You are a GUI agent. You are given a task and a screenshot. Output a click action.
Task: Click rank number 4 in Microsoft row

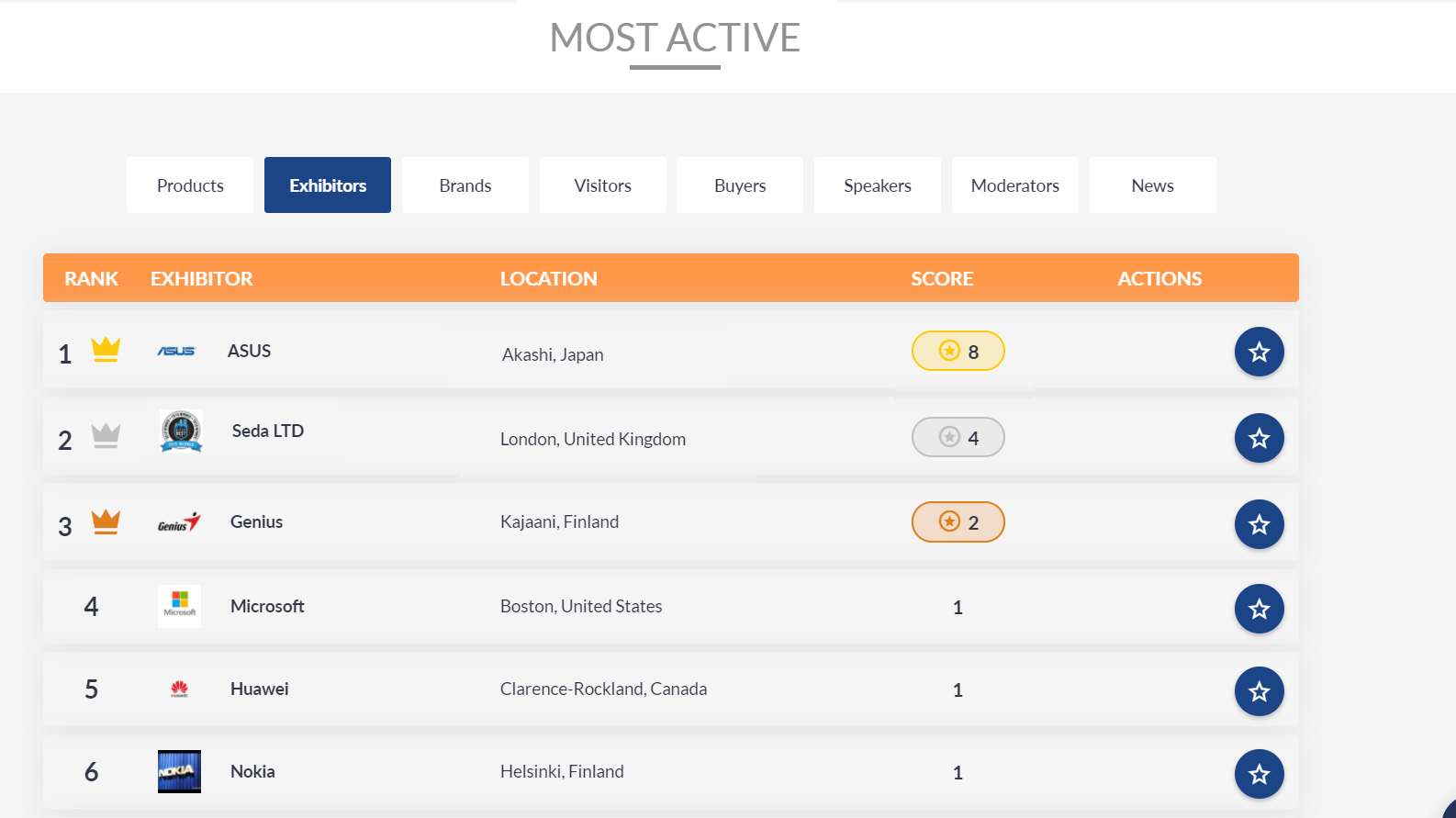point(91,606)
